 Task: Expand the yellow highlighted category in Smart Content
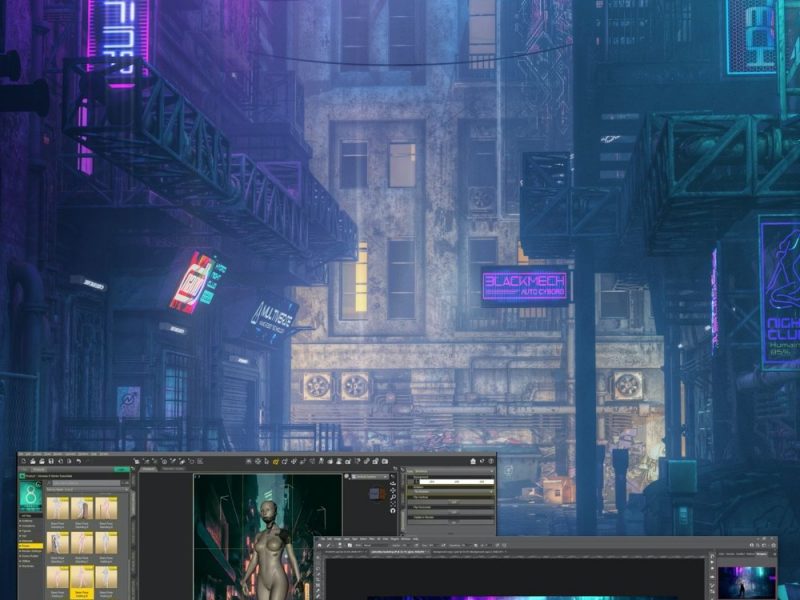[x=31, y=546]
